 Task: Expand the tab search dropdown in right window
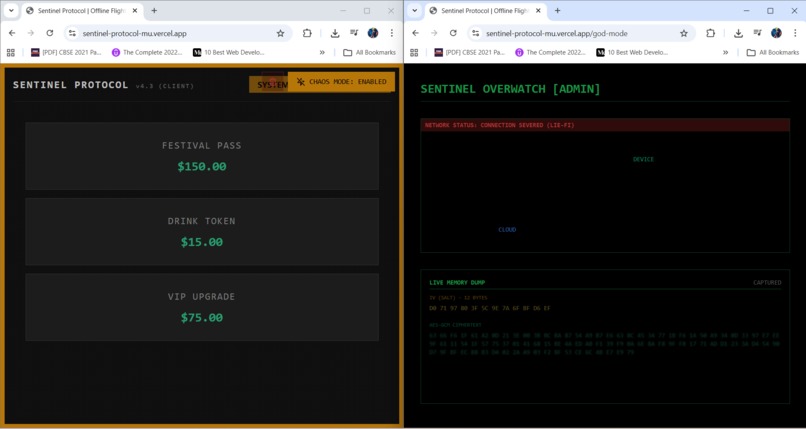coord(414,10)
